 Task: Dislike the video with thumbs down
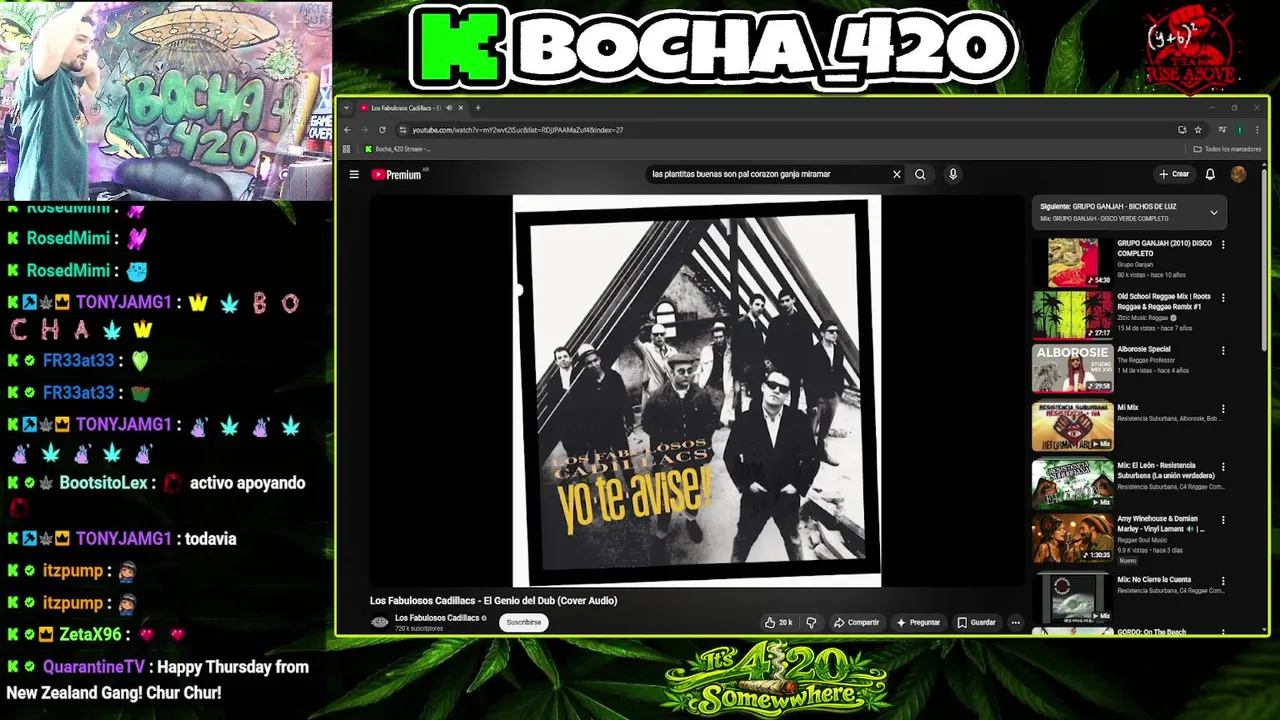(x=811, y=622)
